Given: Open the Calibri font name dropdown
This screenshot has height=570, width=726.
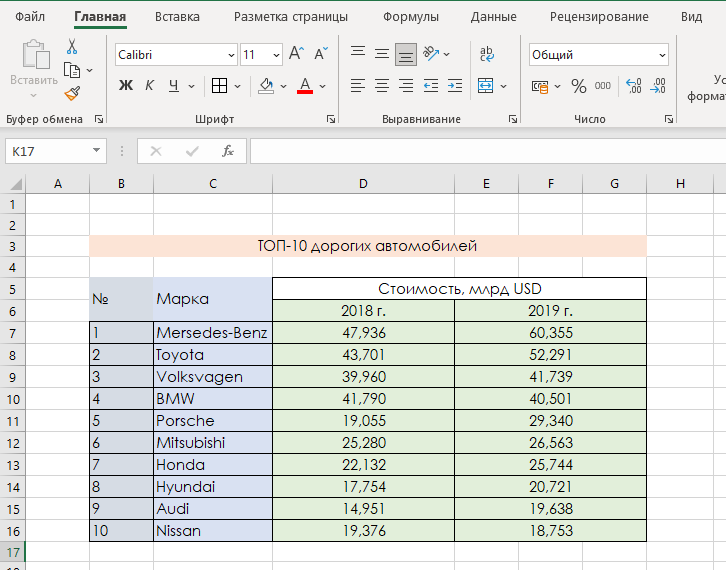Looking at the screenshot, I should pyautogui.click(x=232, y=55).
